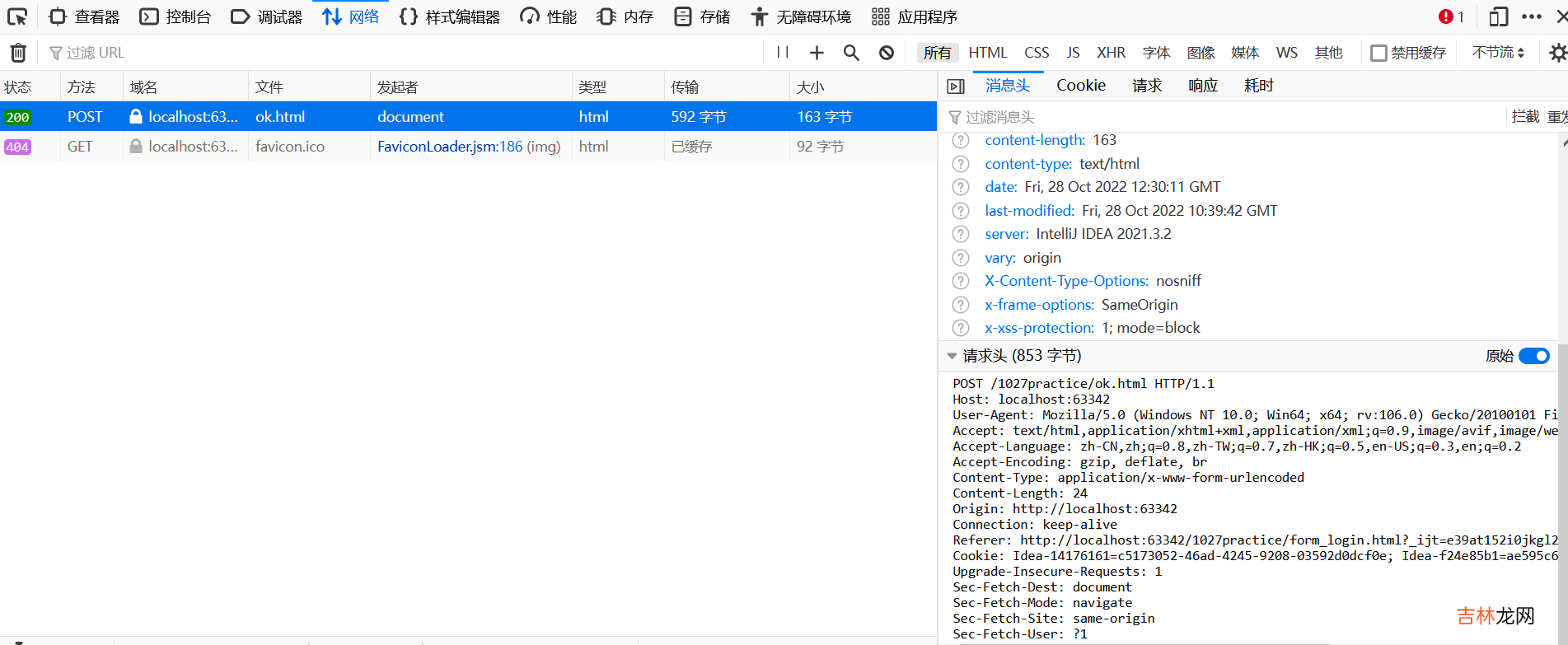Click the 拦截 block button
Image resolution: width=1568 pixels, height=645 pixels.
(x=1525, y=117)
